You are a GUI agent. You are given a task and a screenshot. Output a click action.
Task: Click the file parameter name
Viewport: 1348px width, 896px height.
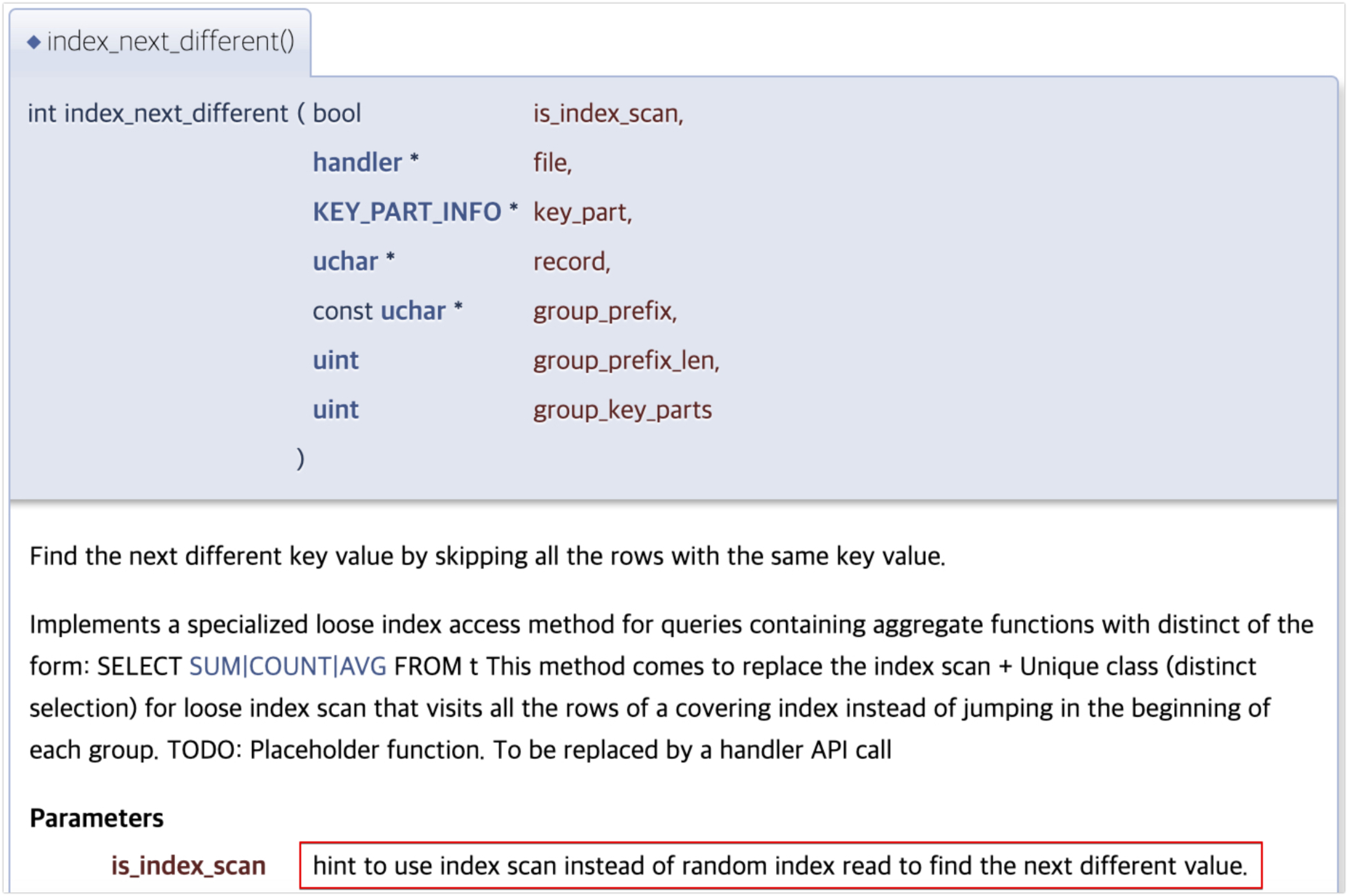552,163
